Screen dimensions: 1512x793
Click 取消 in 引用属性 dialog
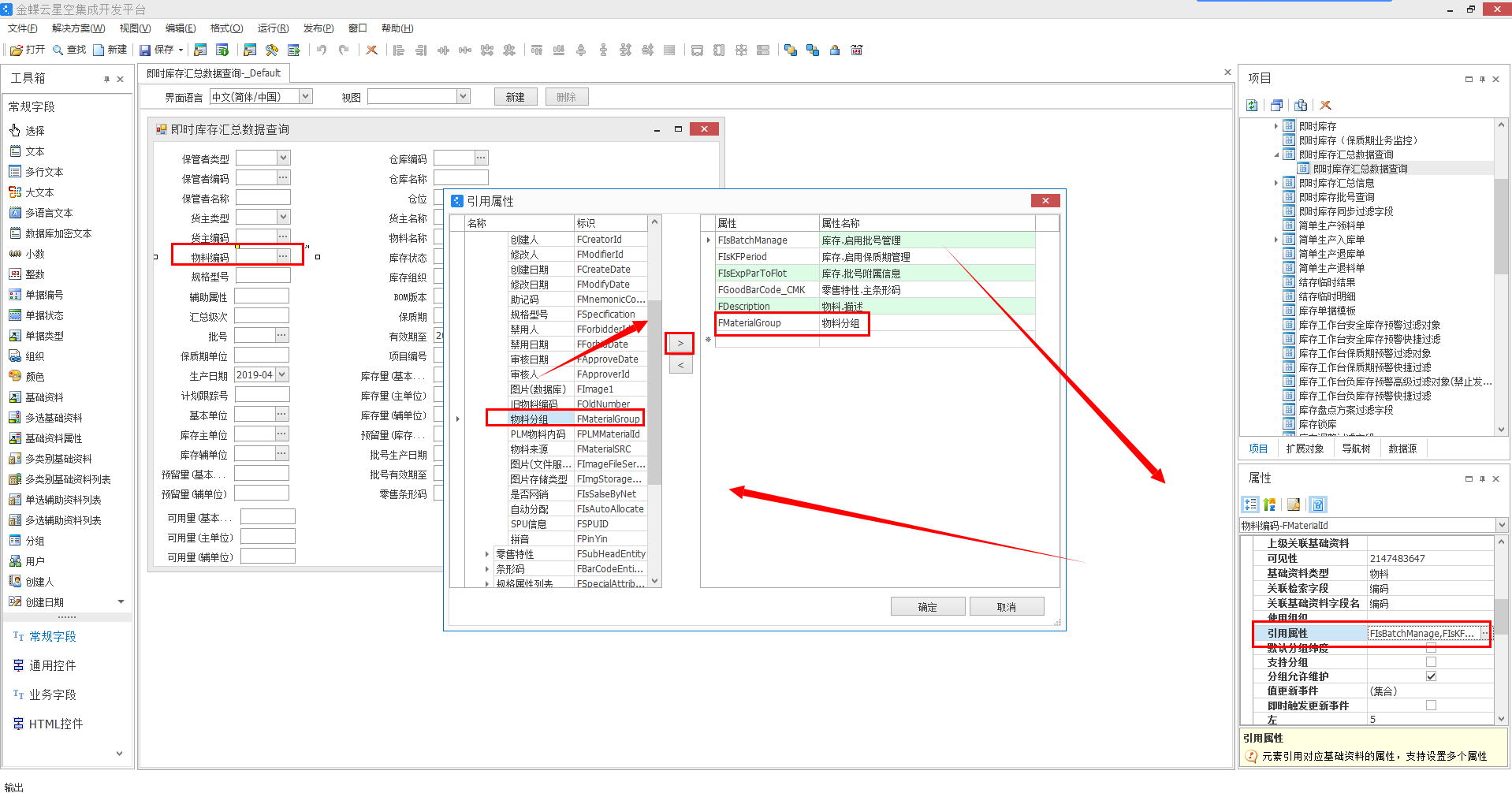1007,606
